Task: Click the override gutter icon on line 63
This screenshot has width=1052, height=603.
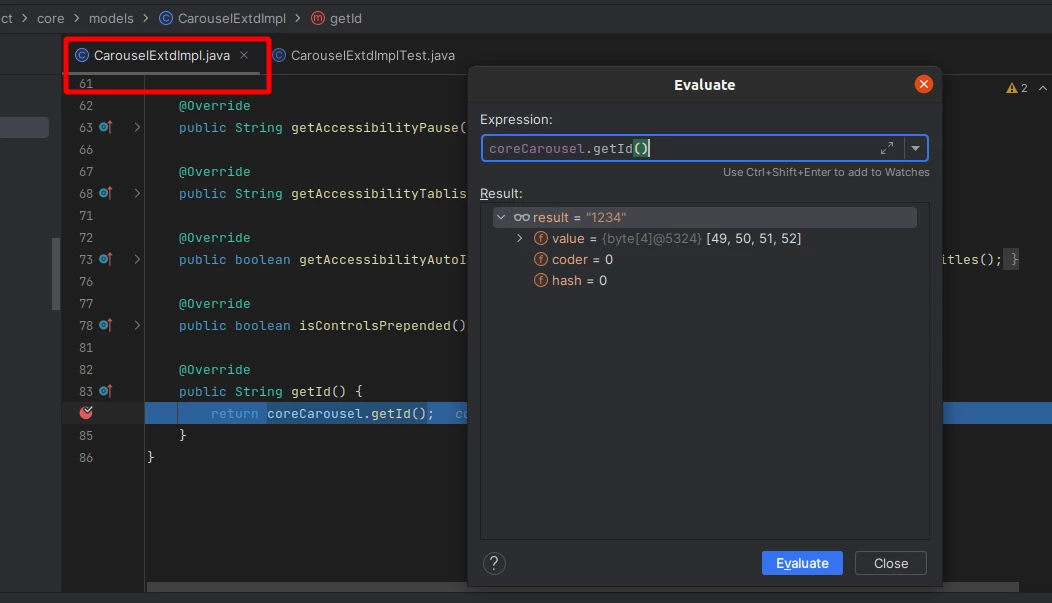Action: (106, 127)
